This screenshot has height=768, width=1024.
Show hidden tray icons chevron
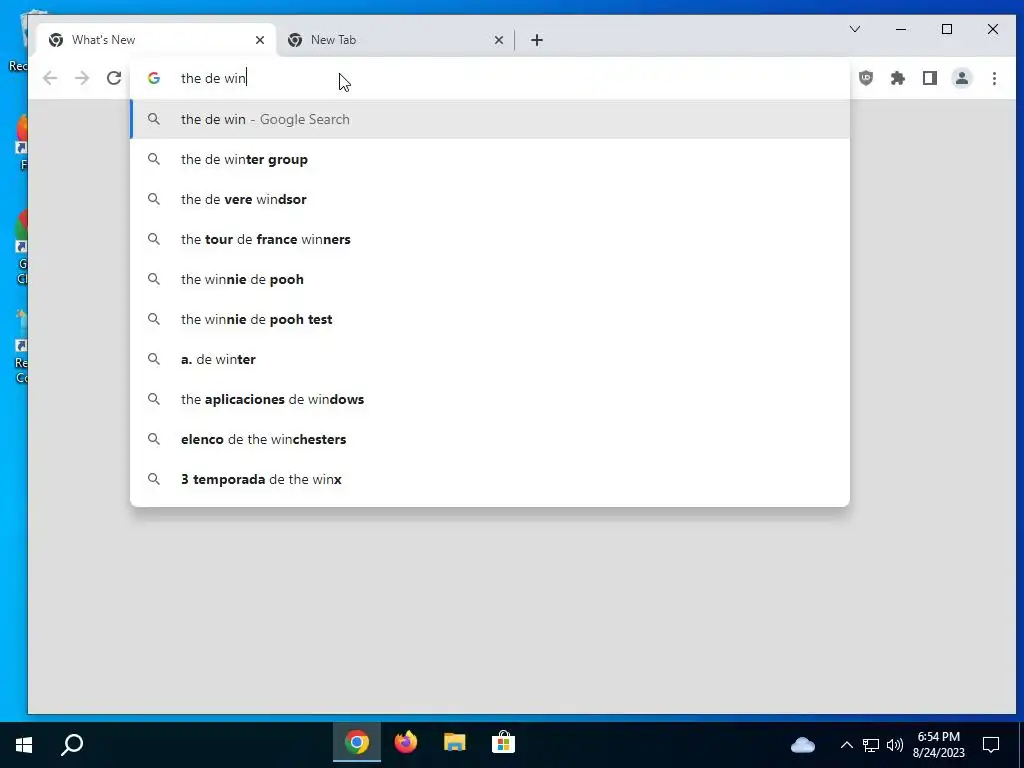click(x=846, y=744)
